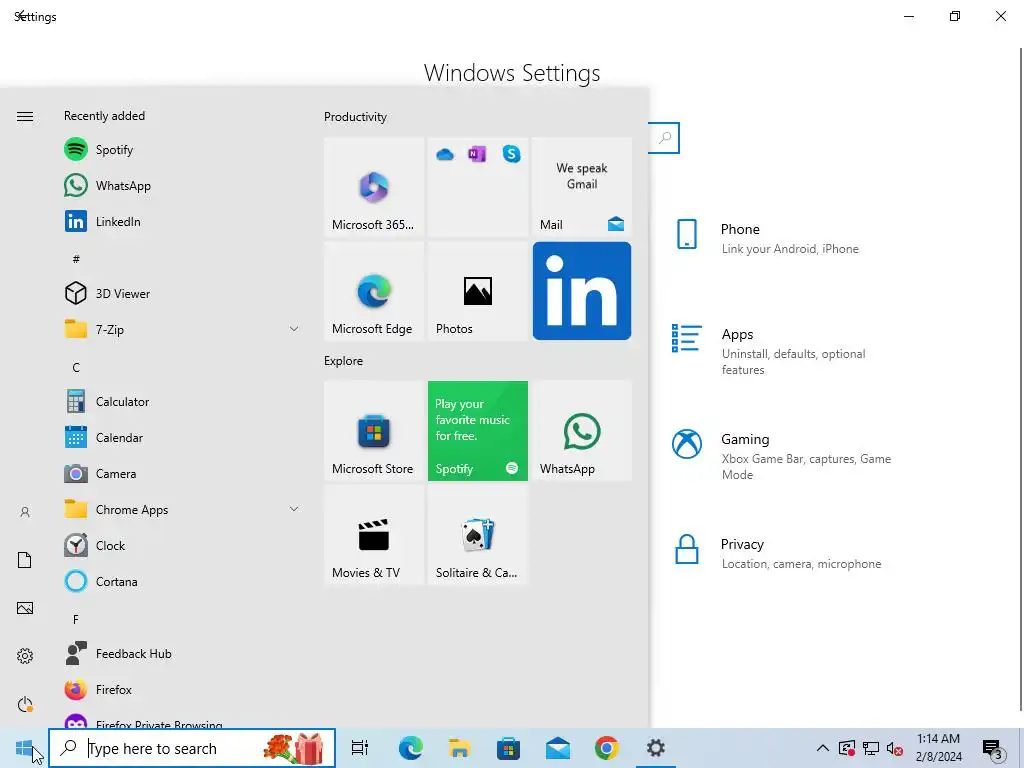The image size is (1024, 768).
Task: Click the '#' letter index header
Action: 76,259
